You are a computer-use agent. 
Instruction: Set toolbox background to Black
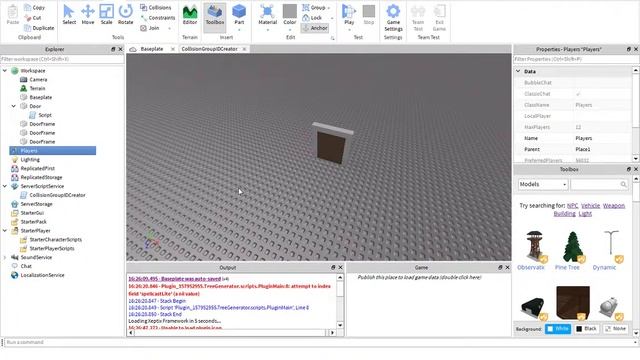tap(586, 329)
